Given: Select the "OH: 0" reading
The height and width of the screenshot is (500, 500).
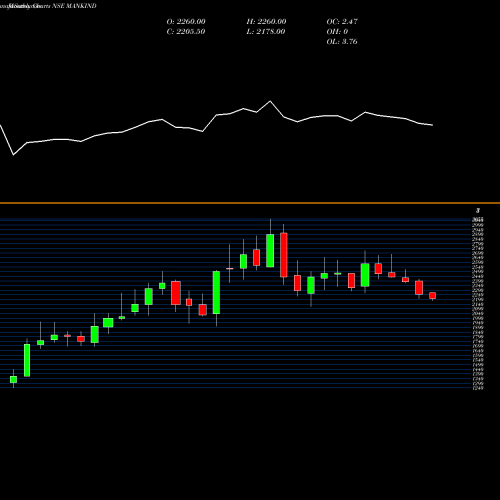Looking at the screenshot, I should pos(337,31).
